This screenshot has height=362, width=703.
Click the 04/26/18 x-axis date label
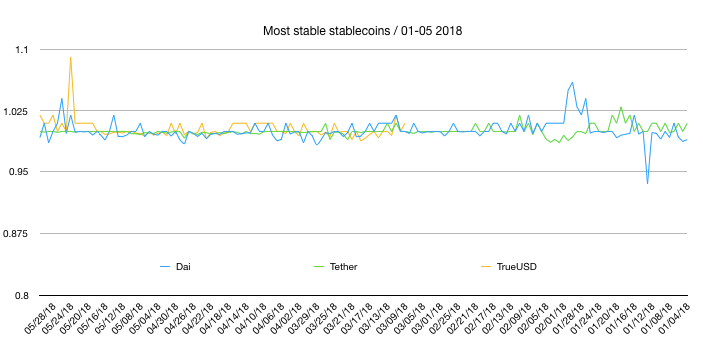(181, 318)
